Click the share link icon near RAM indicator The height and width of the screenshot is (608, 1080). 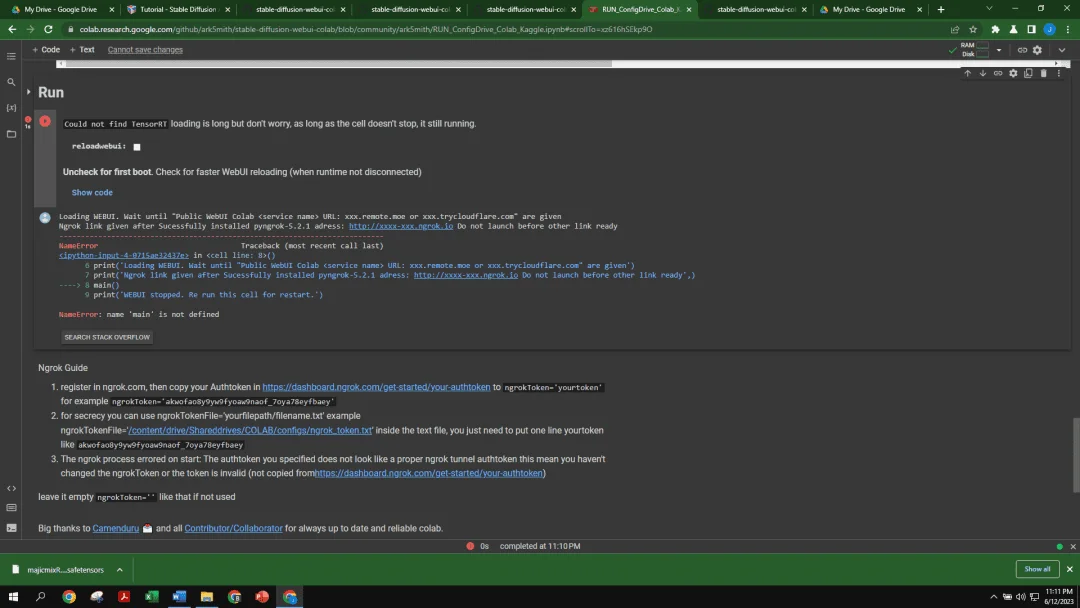click(1022, 50)
